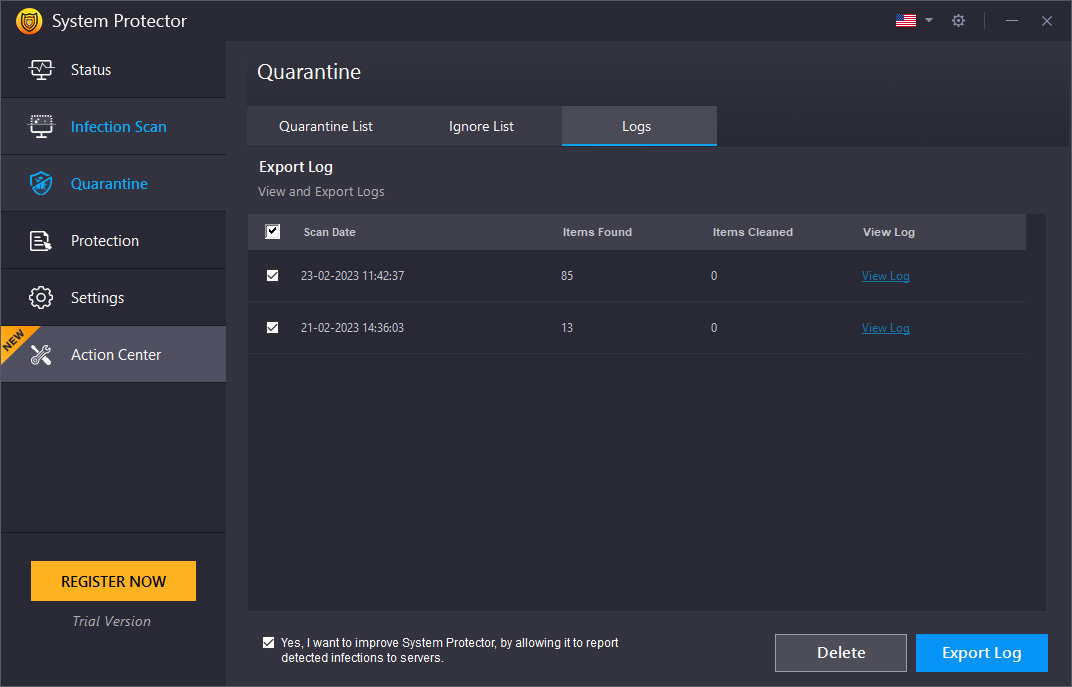Click the REGISTER NOW button
This screenshot has width=1072, height=687.
[x=113, y=581]
